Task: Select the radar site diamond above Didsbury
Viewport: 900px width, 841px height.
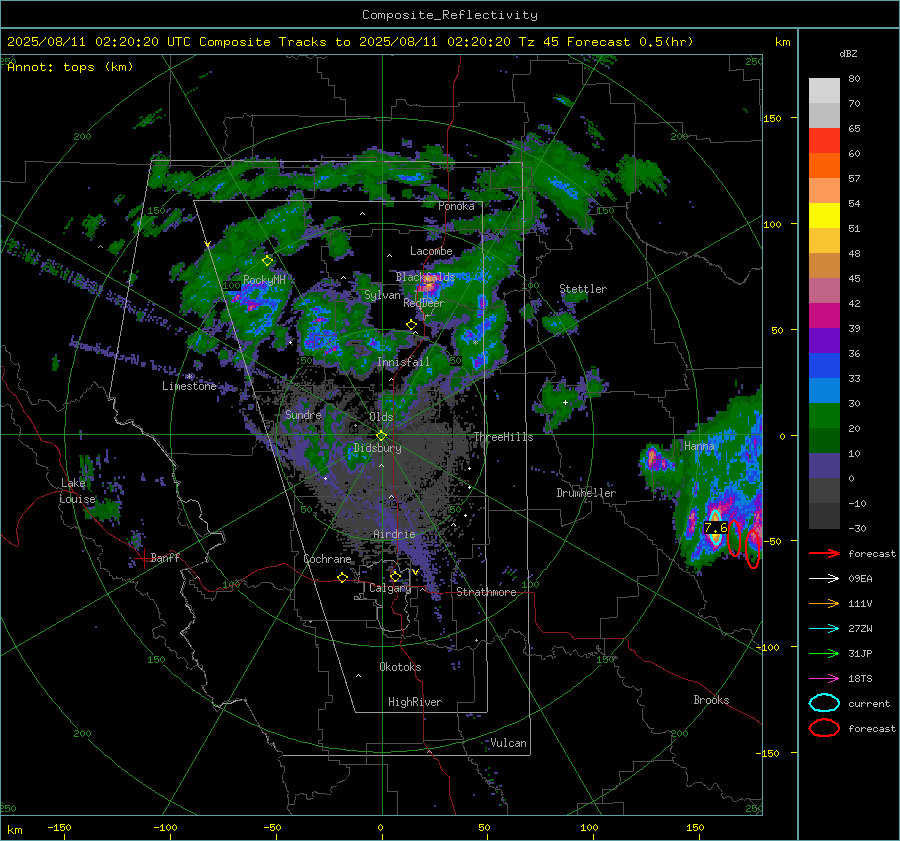Action: 381,436
